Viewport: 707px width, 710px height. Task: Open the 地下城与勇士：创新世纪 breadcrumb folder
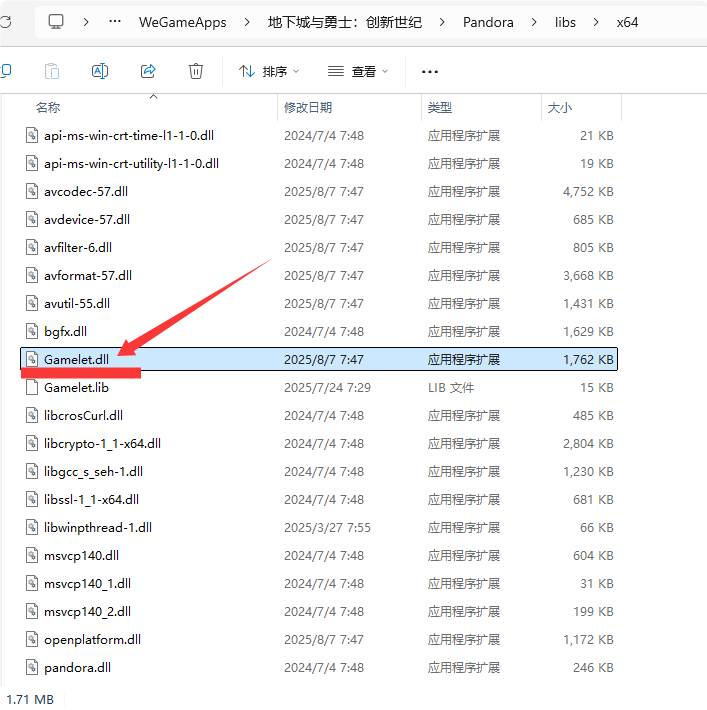click(x=345, y=22)
